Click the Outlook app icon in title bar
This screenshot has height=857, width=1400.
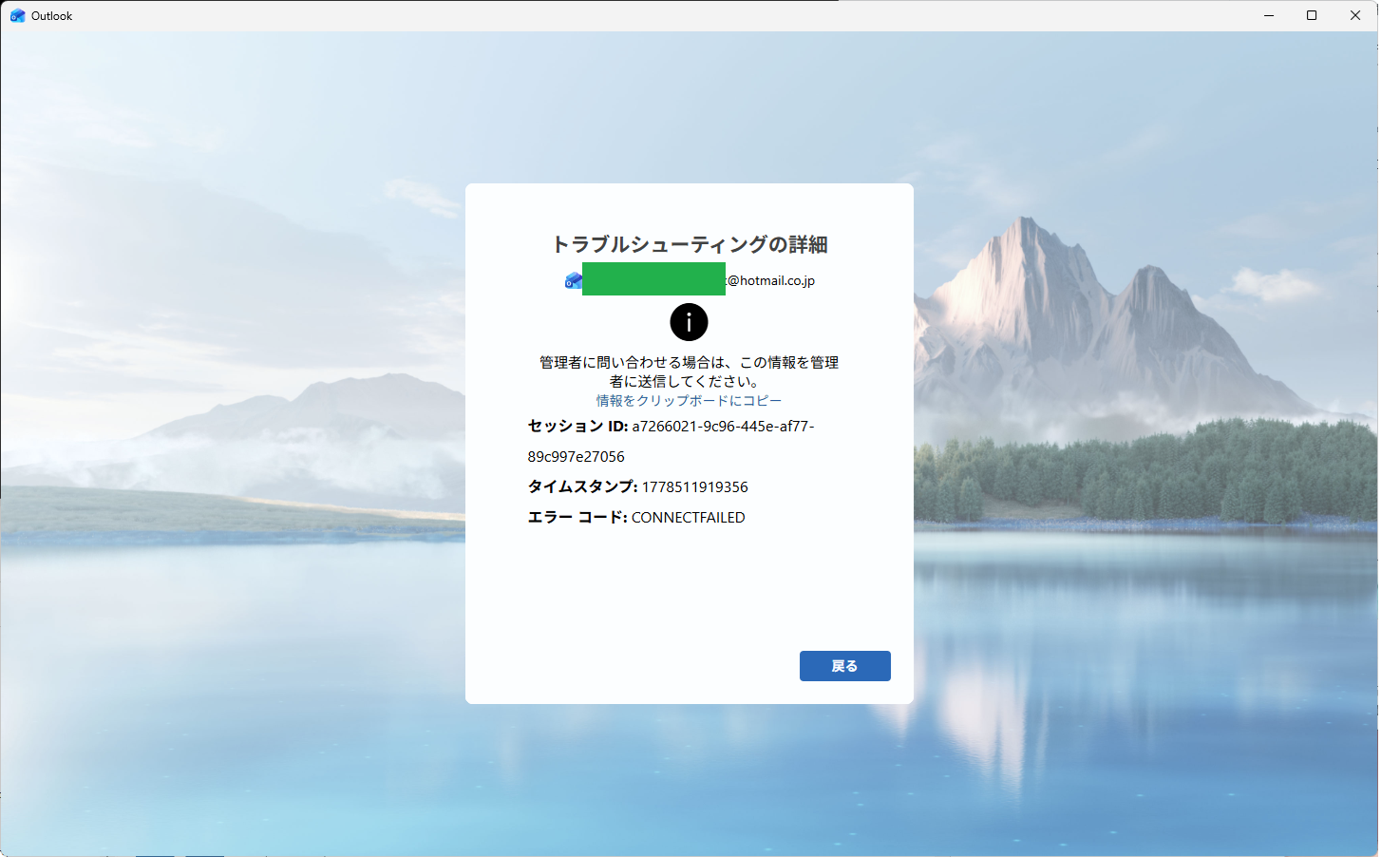pyautogui.click(x=17, y=15)
